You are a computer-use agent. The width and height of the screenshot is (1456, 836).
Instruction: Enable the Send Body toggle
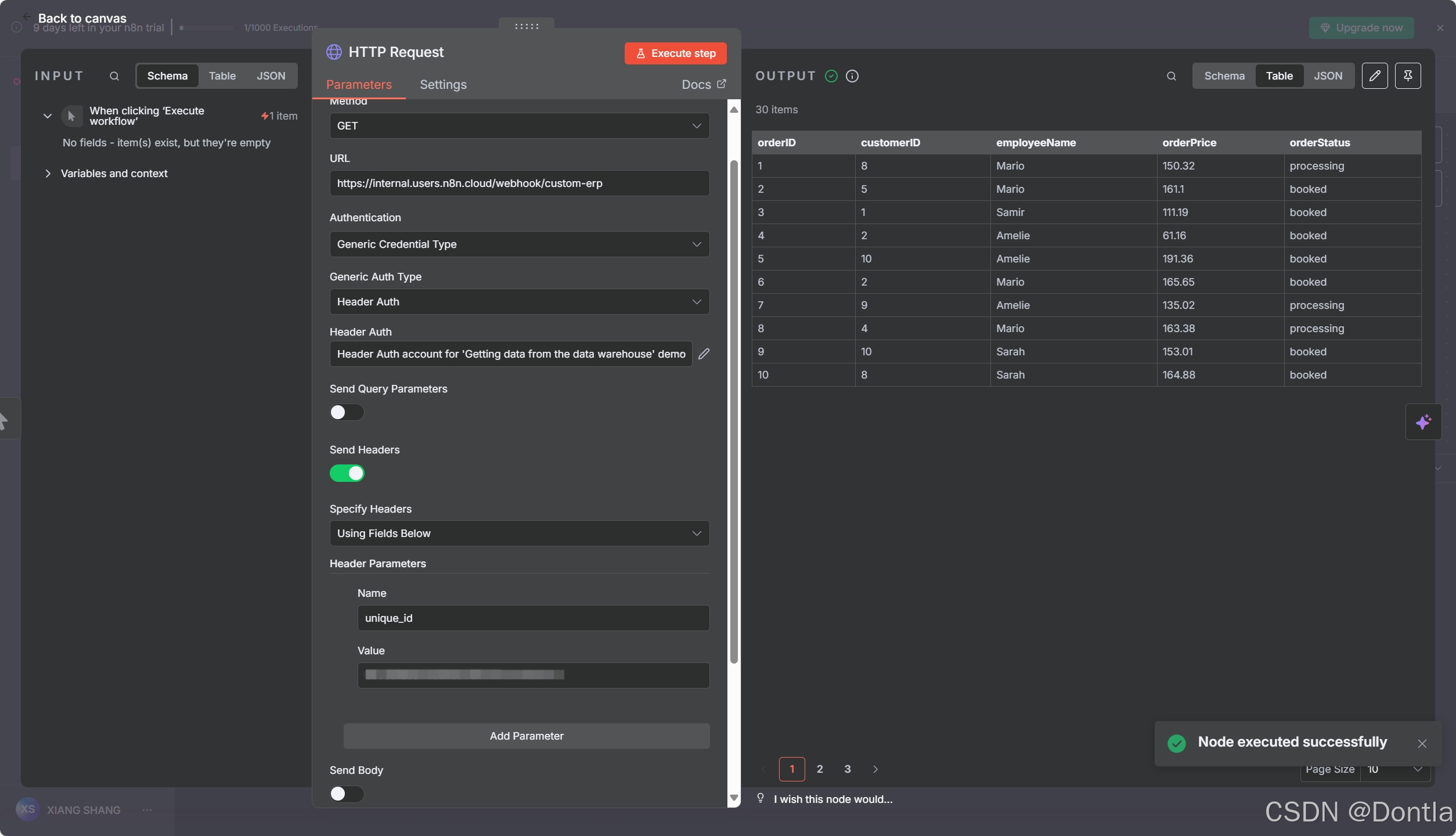(347, 794)
